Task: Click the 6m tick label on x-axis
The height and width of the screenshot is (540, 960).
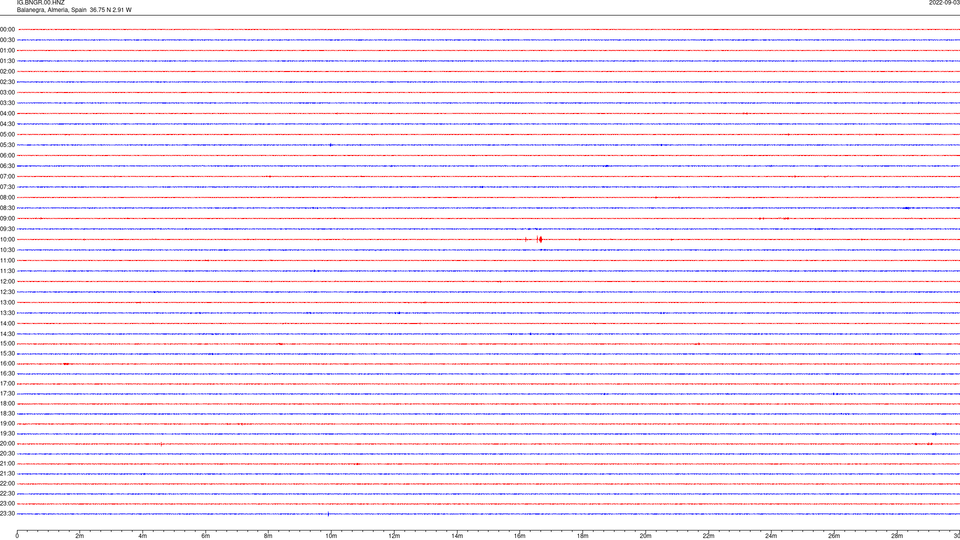Action: [206, 536]
